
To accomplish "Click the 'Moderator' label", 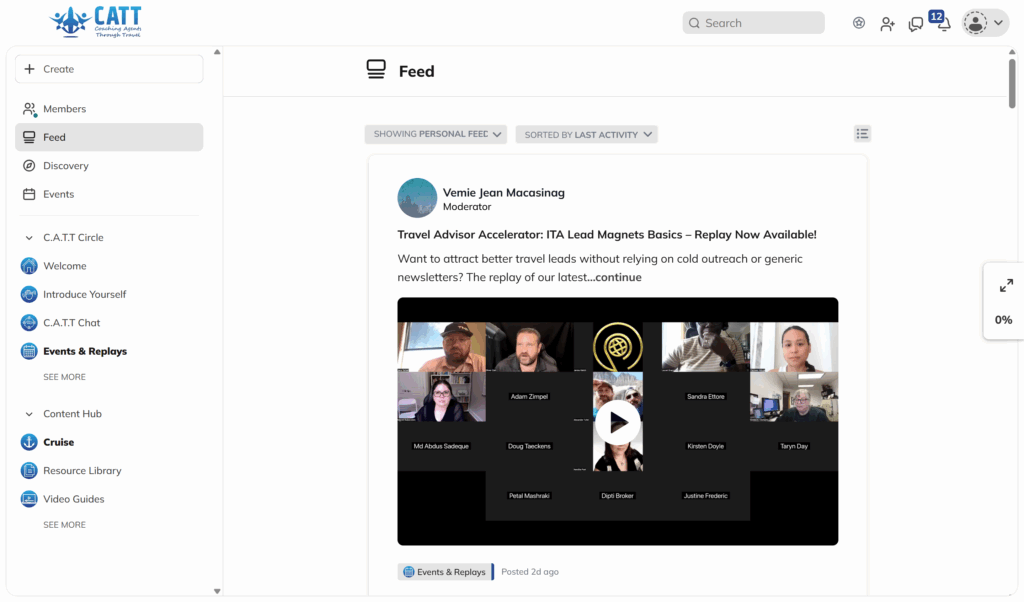I will pos(467,207).
